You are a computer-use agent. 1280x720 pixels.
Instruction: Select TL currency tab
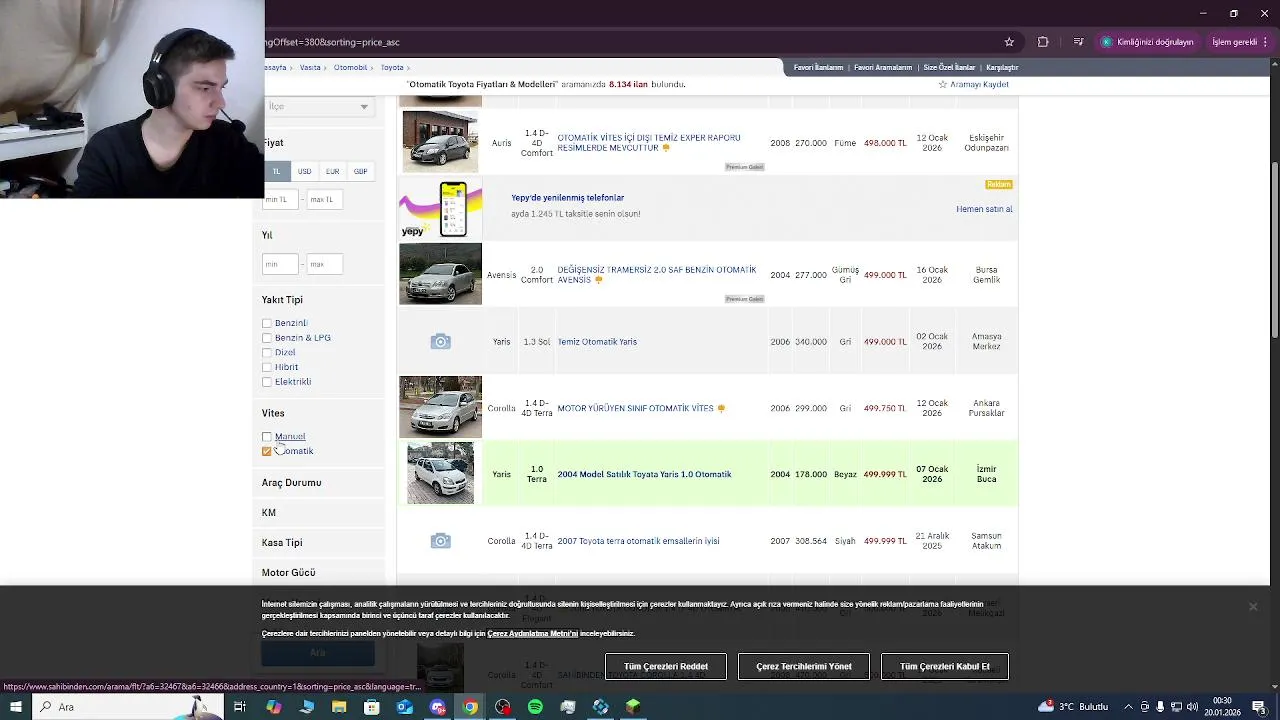point(277,171)
